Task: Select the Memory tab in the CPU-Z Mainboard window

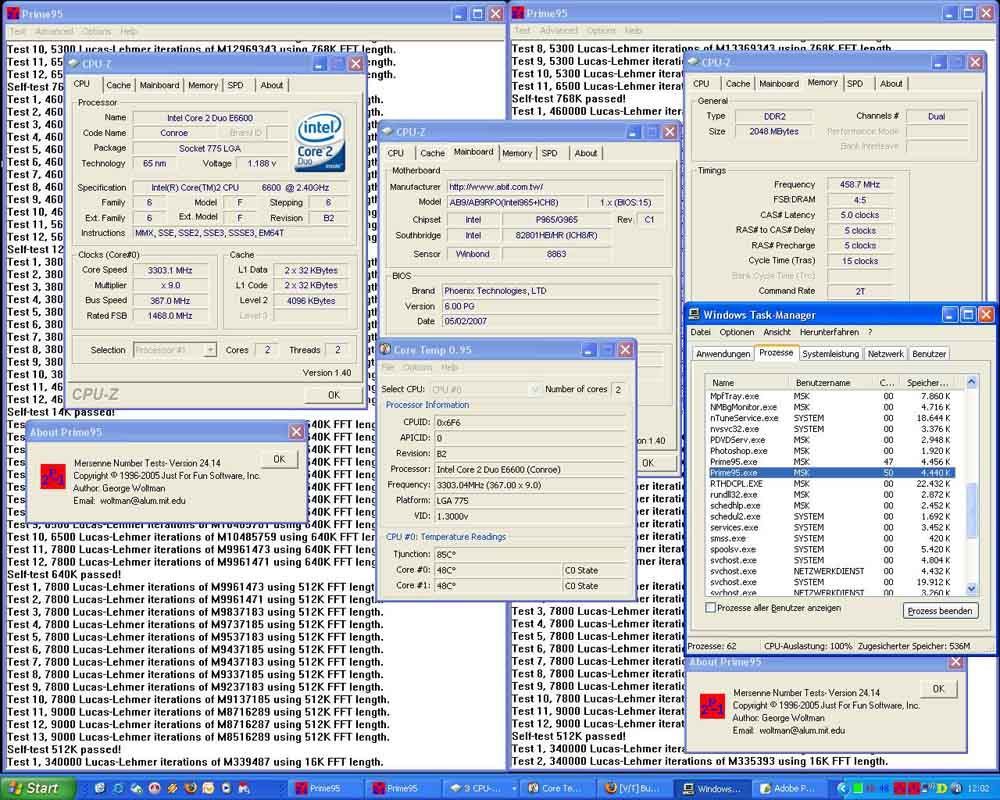Action: pyautogui.click(x=517, y=153)
